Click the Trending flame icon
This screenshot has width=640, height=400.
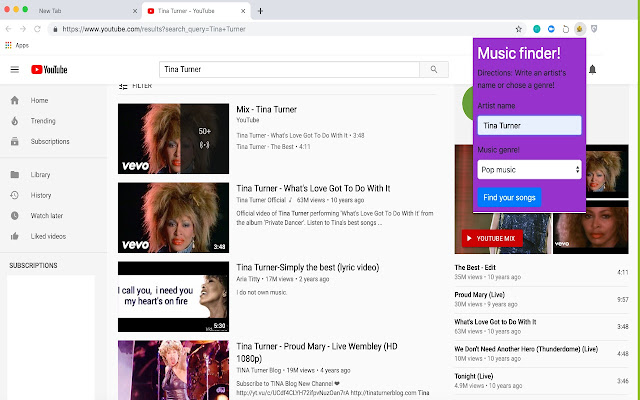tap(15, 121)
